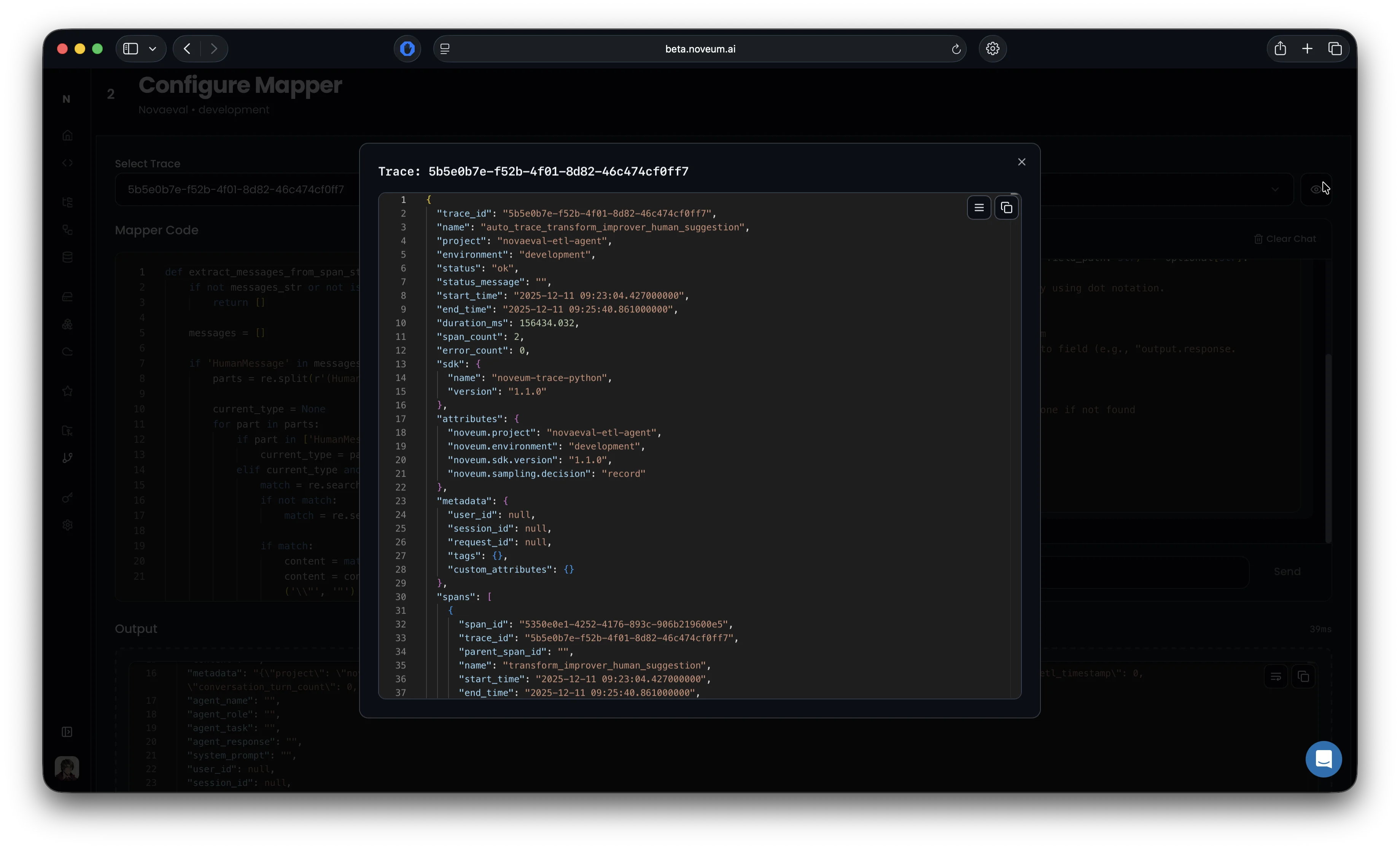Copy the output JSON below
The image size is (1400, 849).
click(1303, 677)
